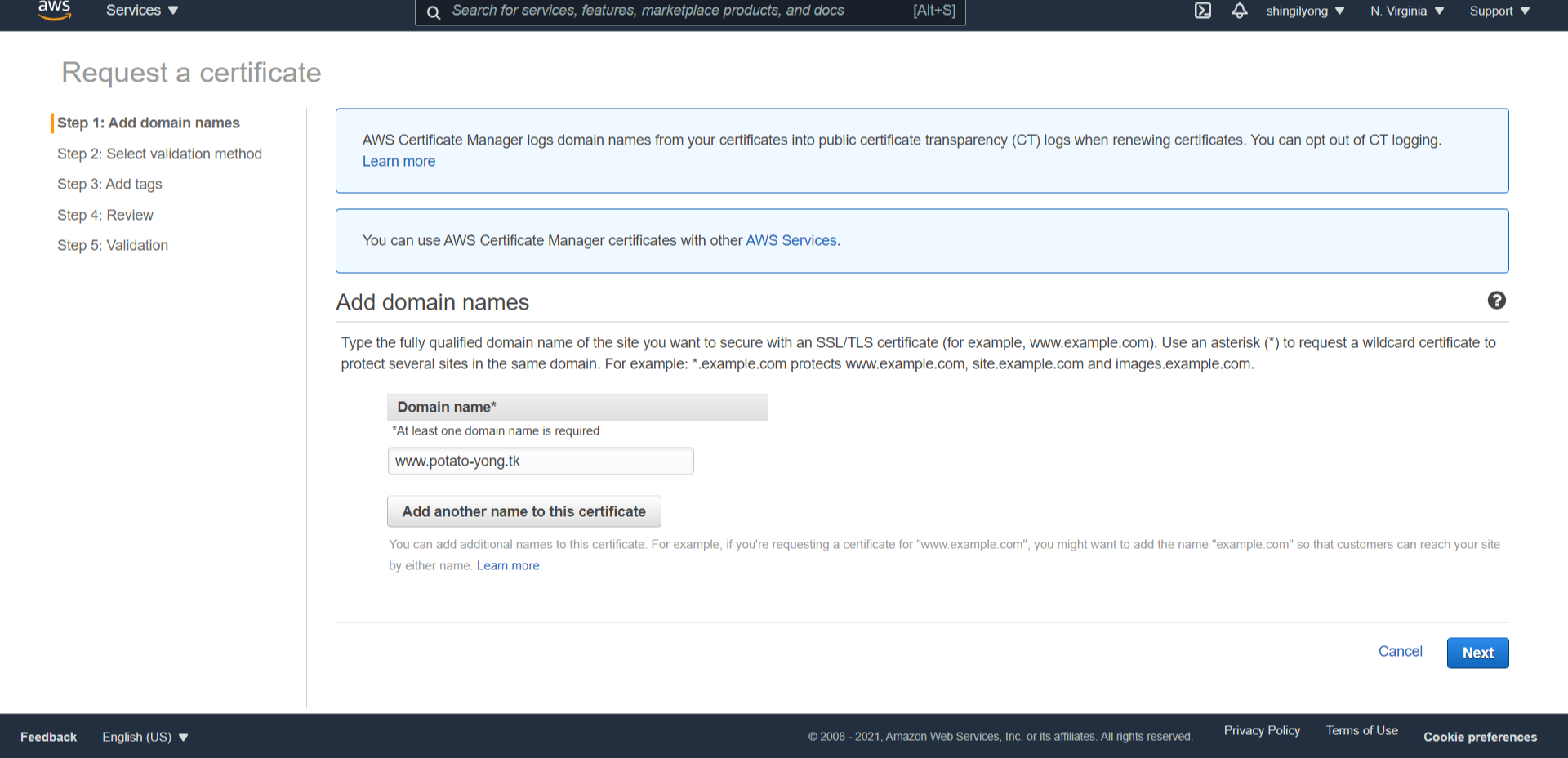The width and height of the screenshot is (1568, 758).
Task: Open the Privacy Policy link
Action: click(1262, 730)
